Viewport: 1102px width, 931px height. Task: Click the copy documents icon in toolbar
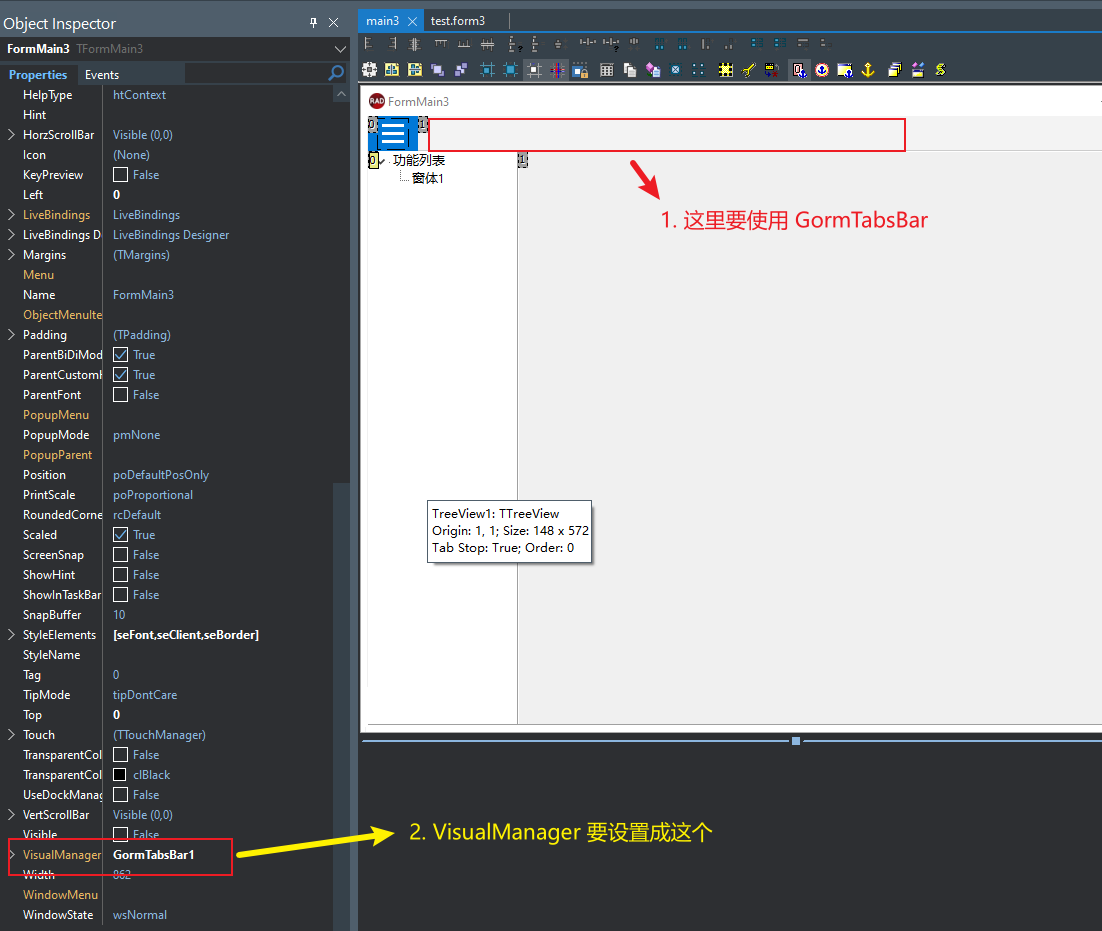tap(630, 70)
